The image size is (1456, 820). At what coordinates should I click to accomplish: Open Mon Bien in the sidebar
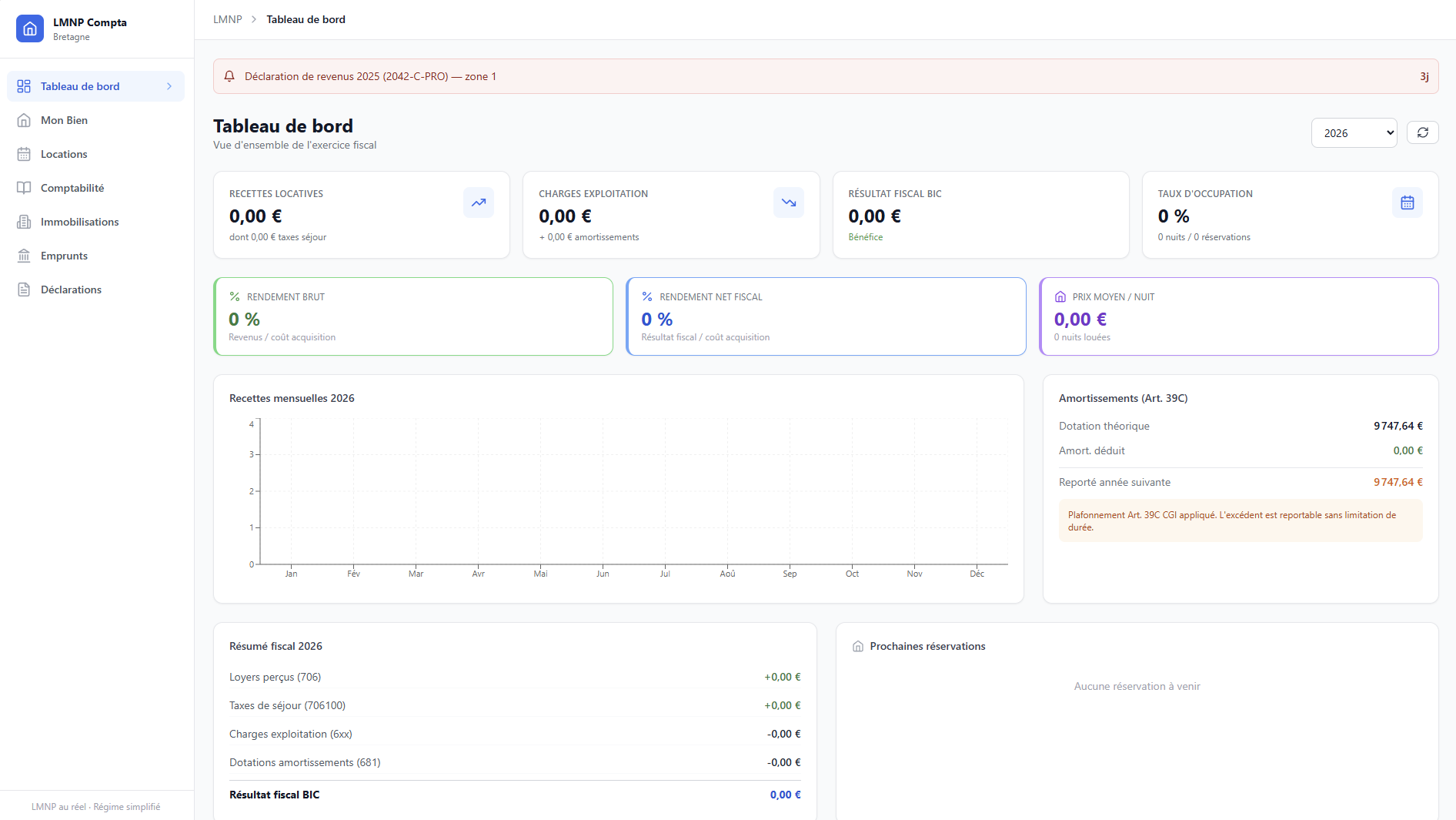tap(95, 120)
